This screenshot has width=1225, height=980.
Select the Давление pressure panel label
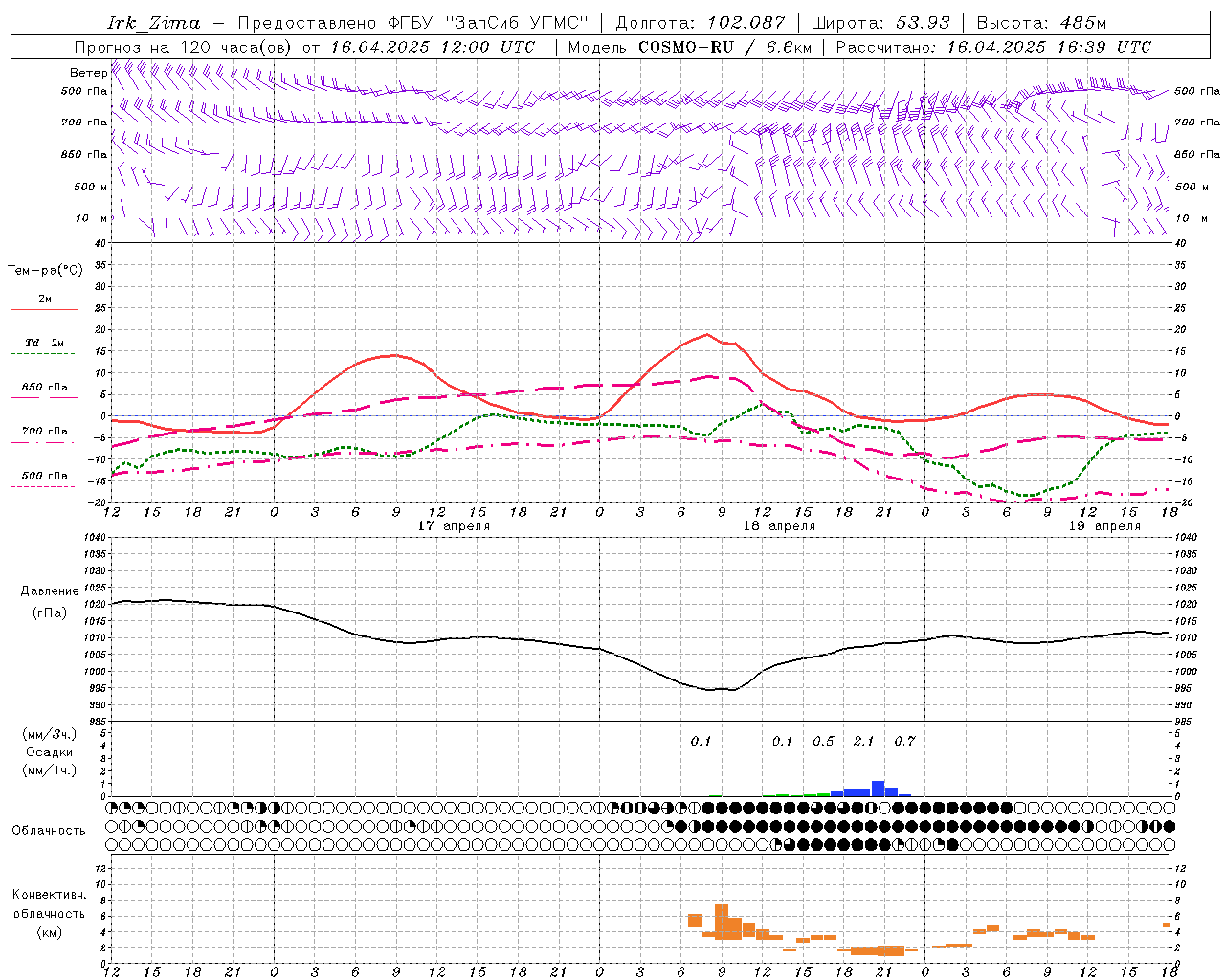coord(48,591)
